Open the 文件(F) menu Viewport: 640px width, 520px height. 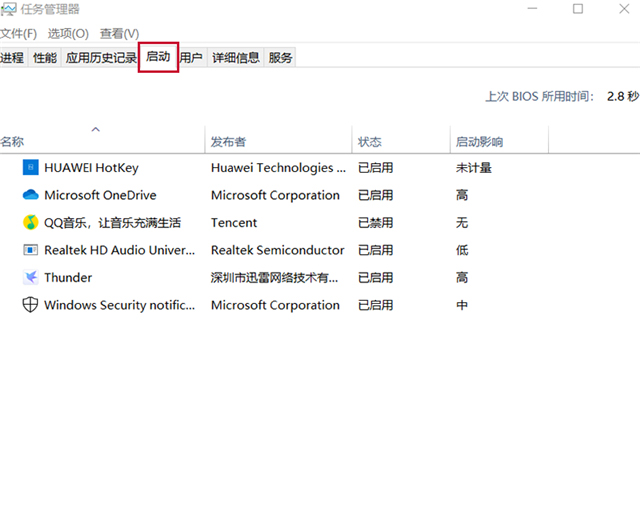click(18, 33)
